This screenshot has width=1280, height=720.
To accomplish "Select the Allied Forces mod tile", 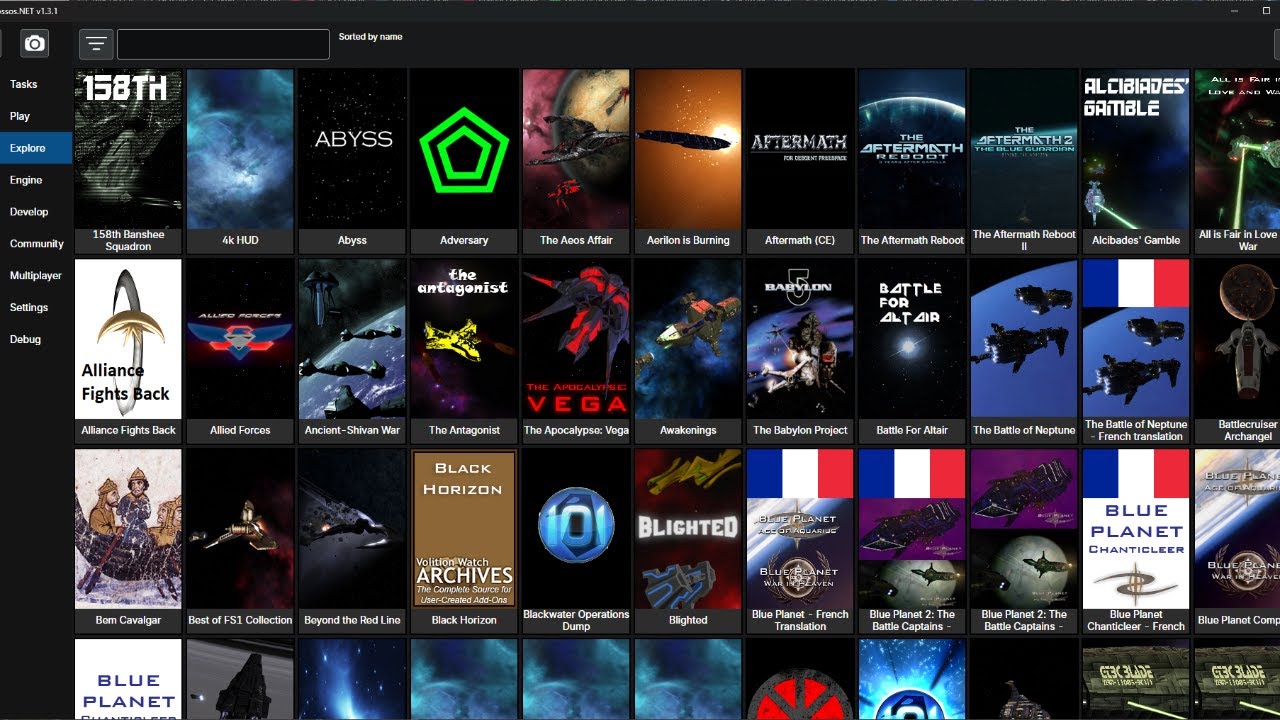I will point(240,350).
